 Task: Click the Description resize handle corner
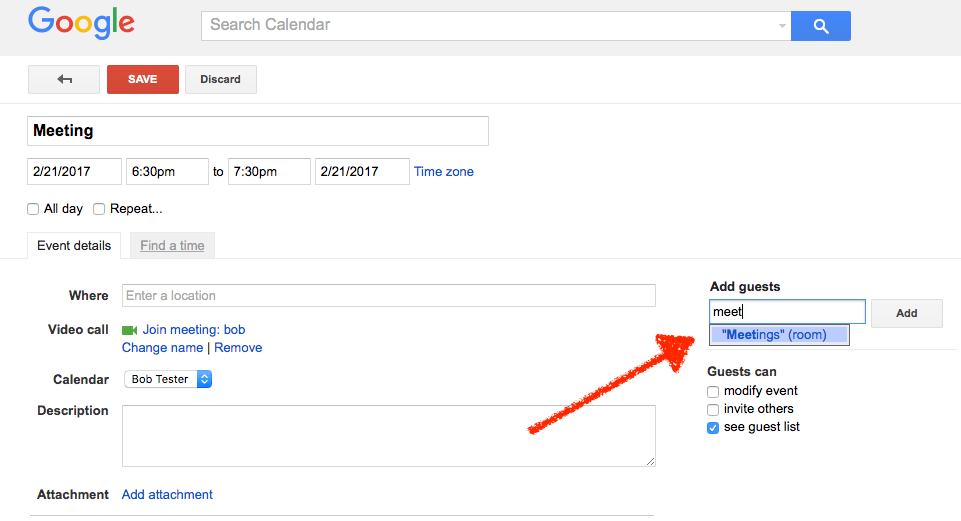(650, 462)
